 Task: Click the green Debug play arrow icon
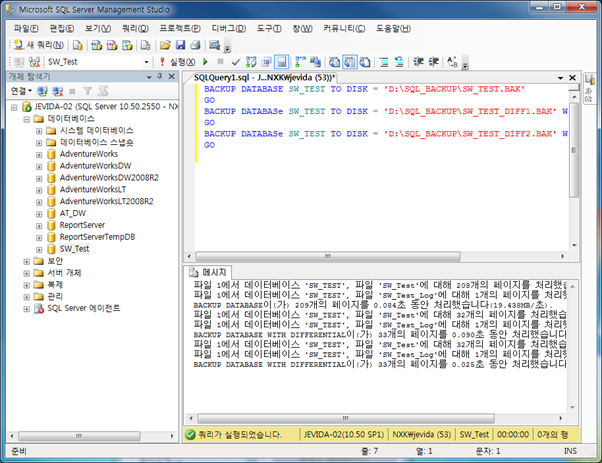click(205, 61)
